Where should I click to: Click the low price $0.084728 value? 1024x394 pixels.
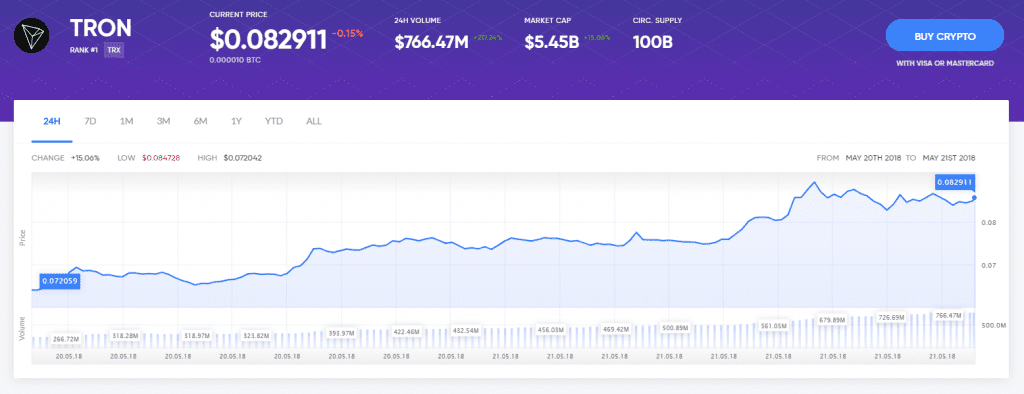tap(161, 158)
